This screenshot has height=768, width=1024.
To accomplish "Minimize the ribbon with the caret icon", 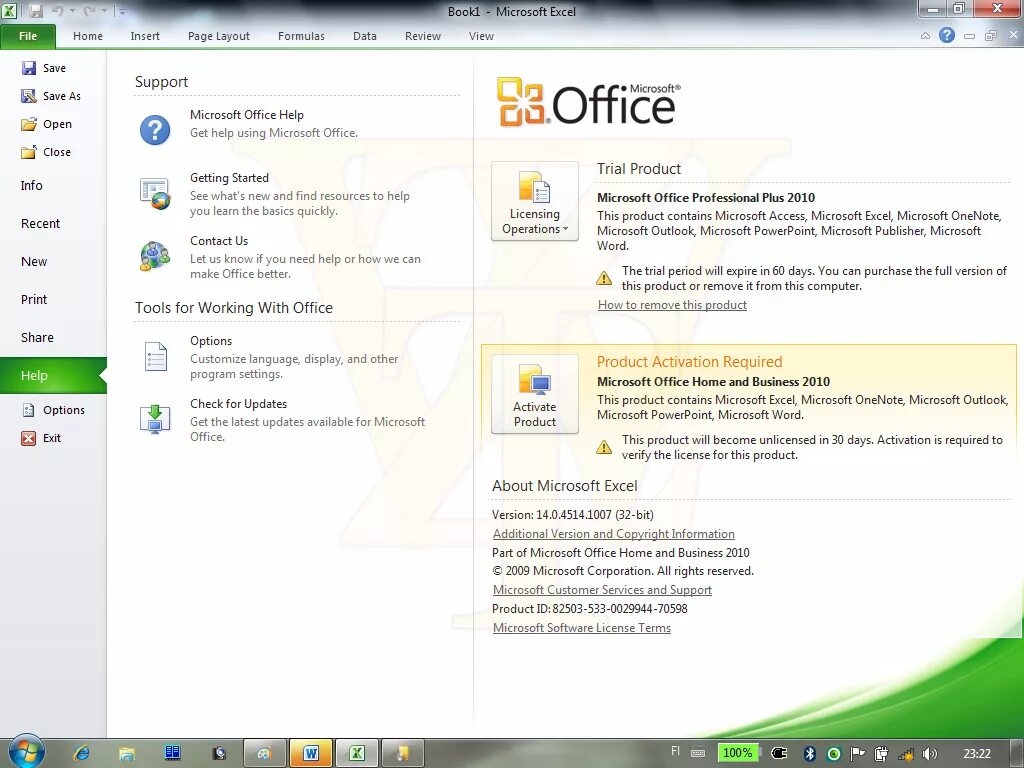I will pos(925,36).
